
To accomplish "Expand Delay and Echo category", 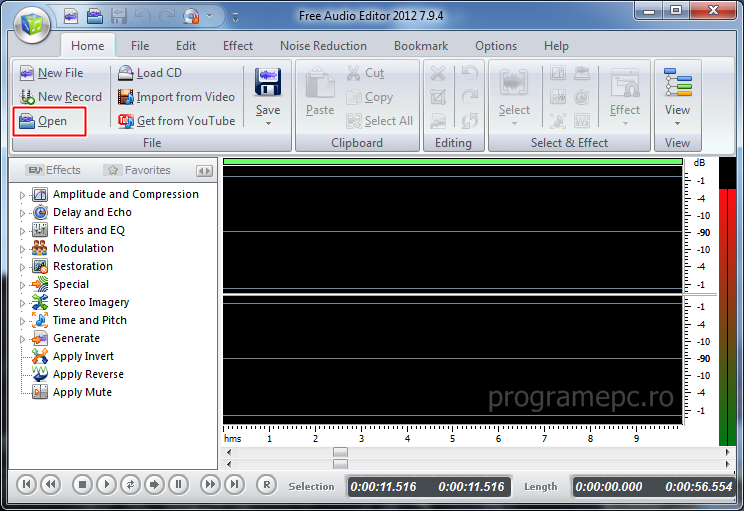I will [x=22, y=213].
